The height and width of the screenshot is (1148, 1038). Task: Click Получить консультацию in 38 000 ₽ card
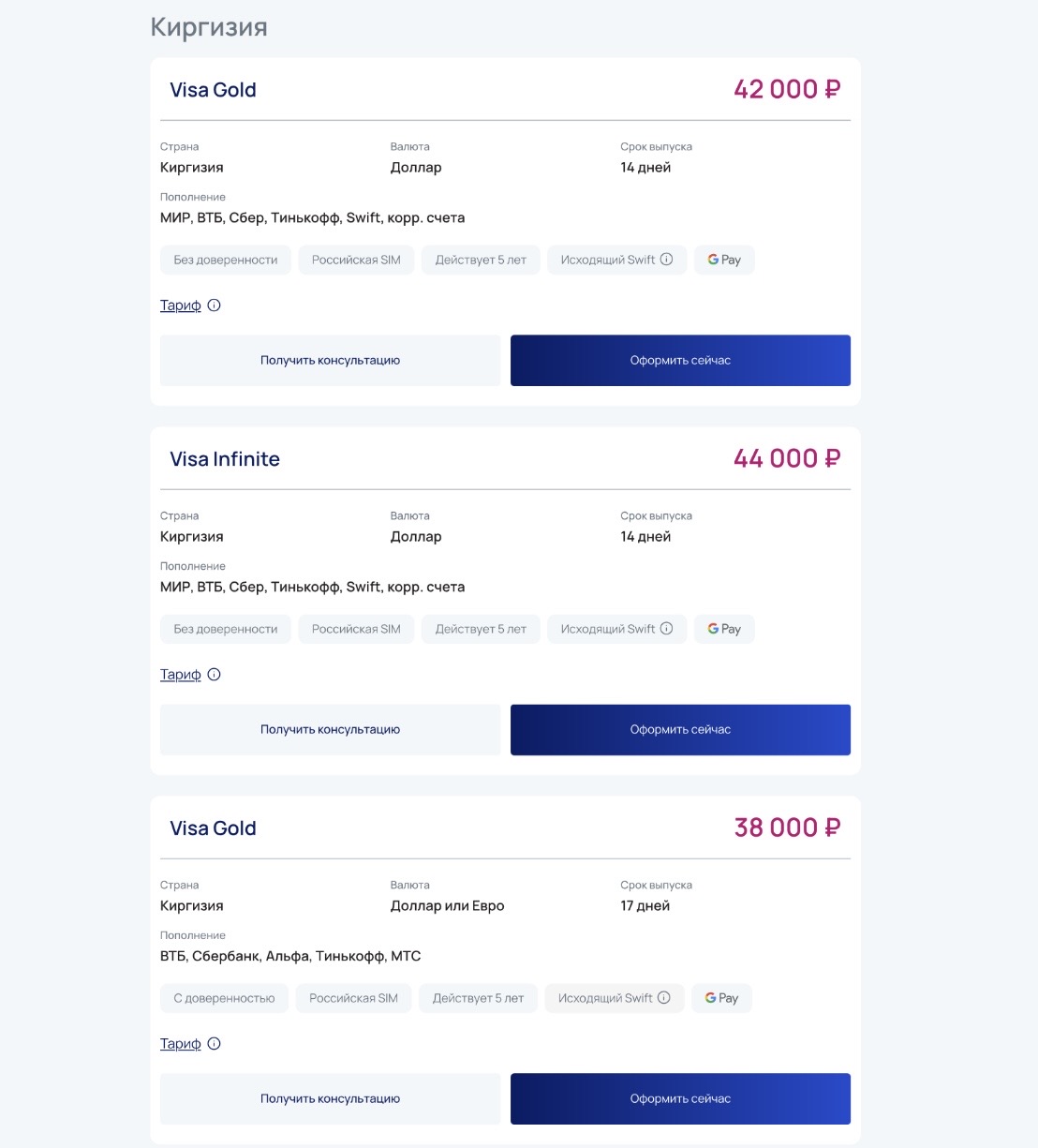click(x=330, y=1099)
